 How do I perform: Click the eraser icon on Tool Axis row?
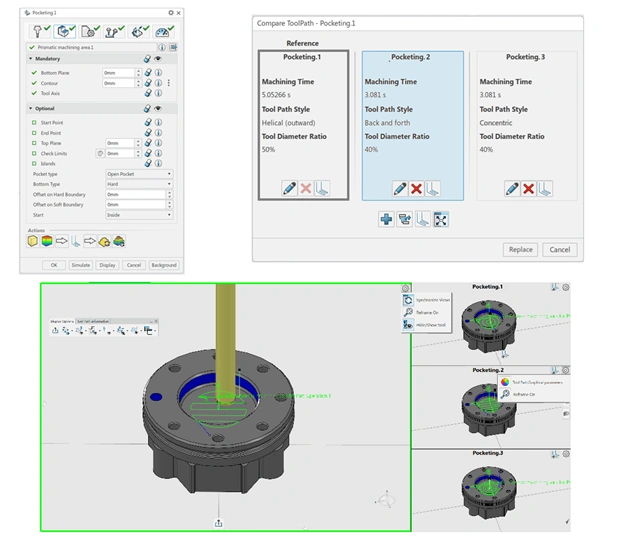[x=148, y=93]
